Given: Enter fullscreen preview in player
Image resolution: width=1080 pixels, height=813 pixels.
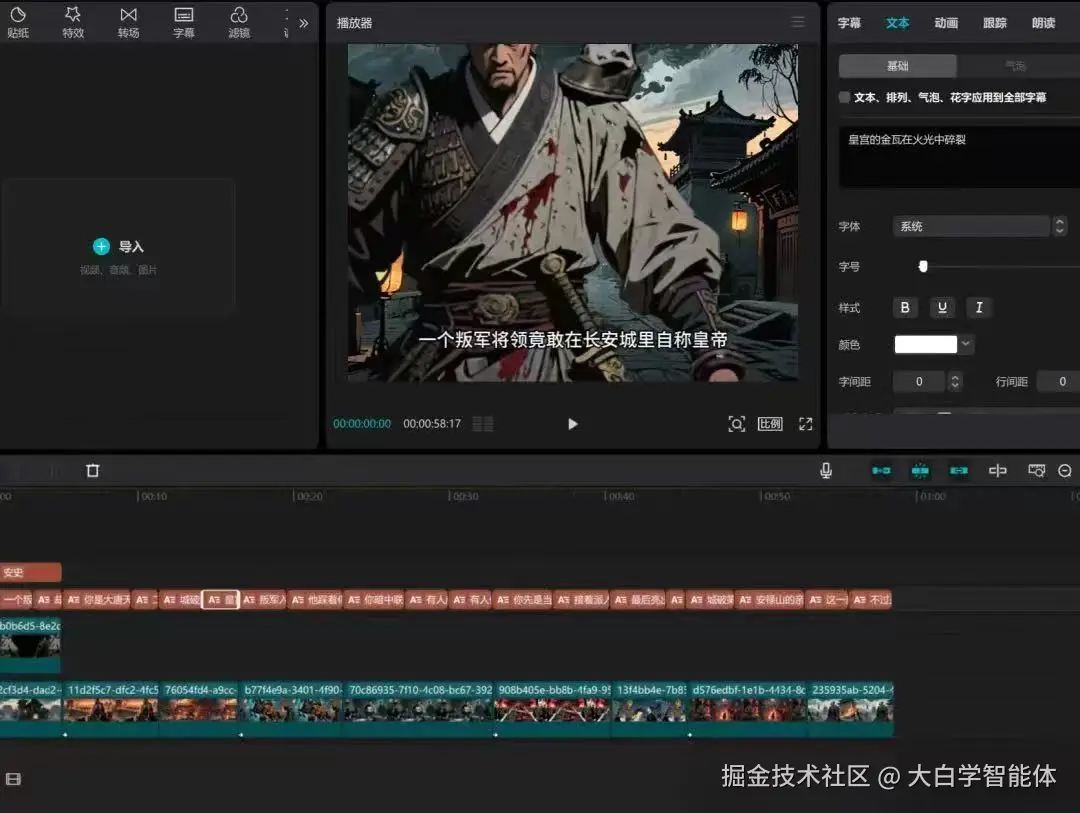Looking at the screenshot, I should [805, 424].
